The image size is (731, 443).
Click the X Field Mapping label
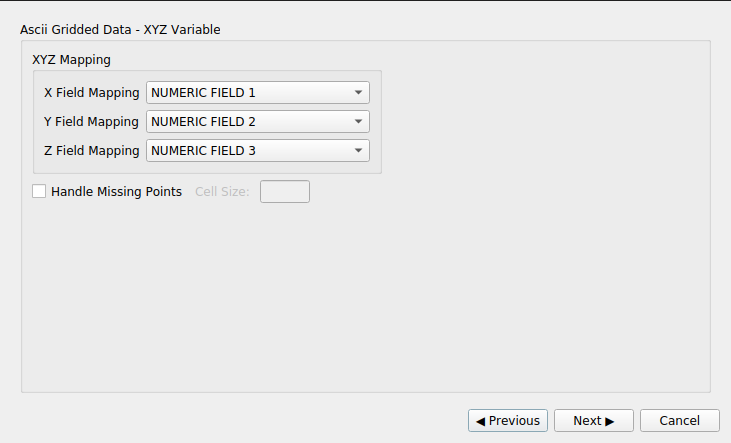92,93
